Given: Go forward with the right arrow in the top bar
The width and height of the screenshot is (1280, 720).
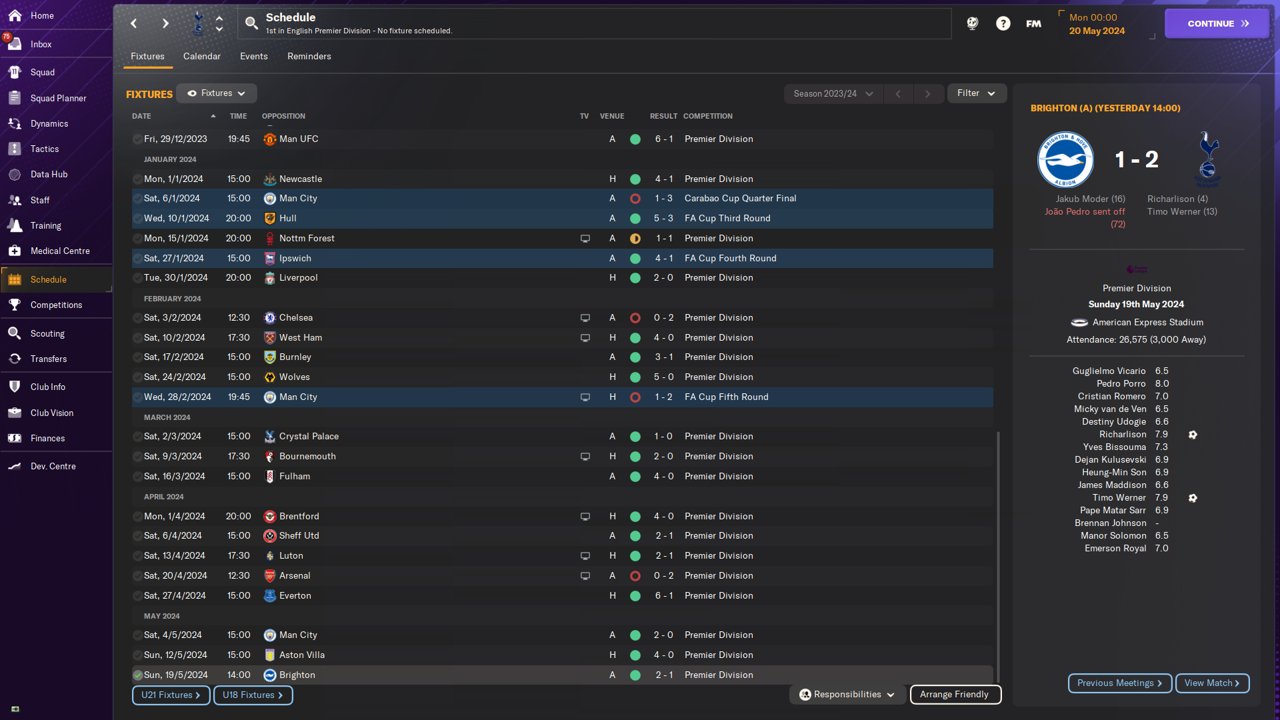Looking at the screenshot, I should [x=166, y=23].
